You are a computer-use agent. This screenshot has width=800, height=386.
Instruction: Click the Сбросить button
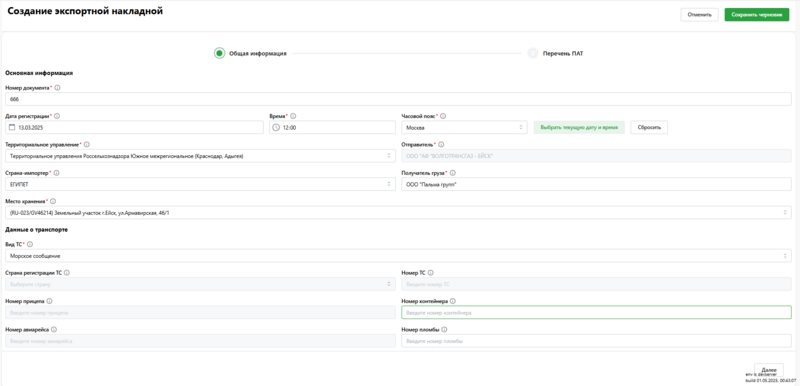tap(649, 127)
